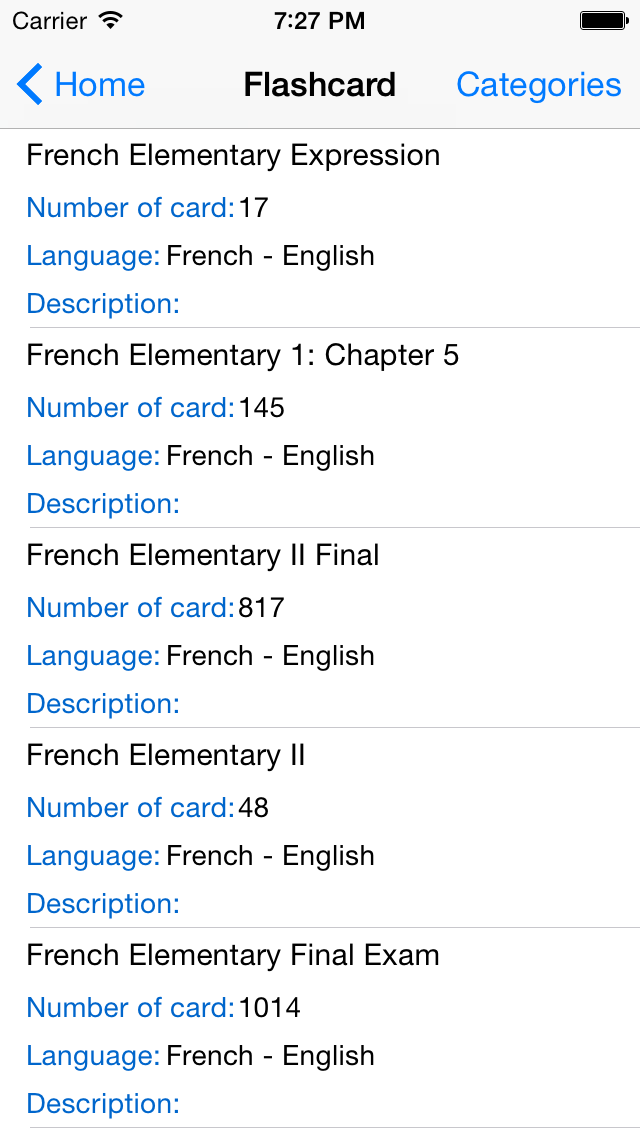640x1136 pixels.
Task: Select the French Elementary II Final deck
Action: point(203,556)
